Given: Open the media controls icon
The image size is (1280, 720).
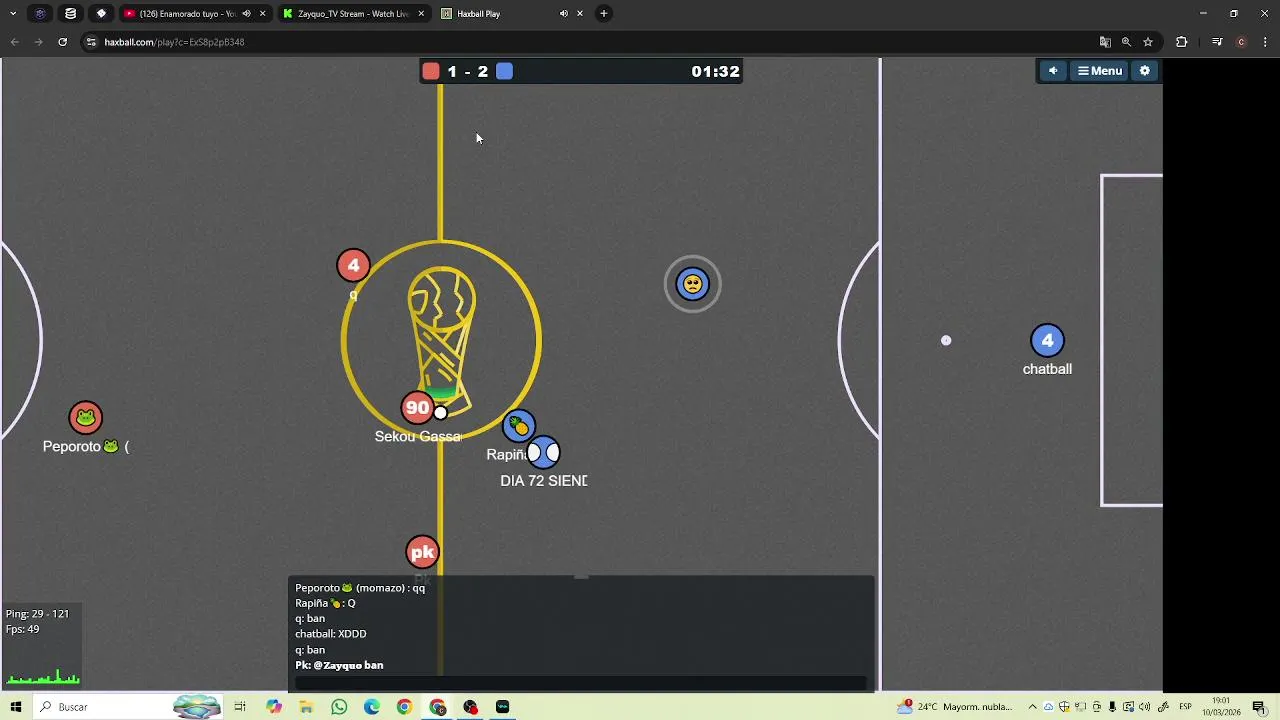Looking at the screenshot, I should click(1217, 42).
